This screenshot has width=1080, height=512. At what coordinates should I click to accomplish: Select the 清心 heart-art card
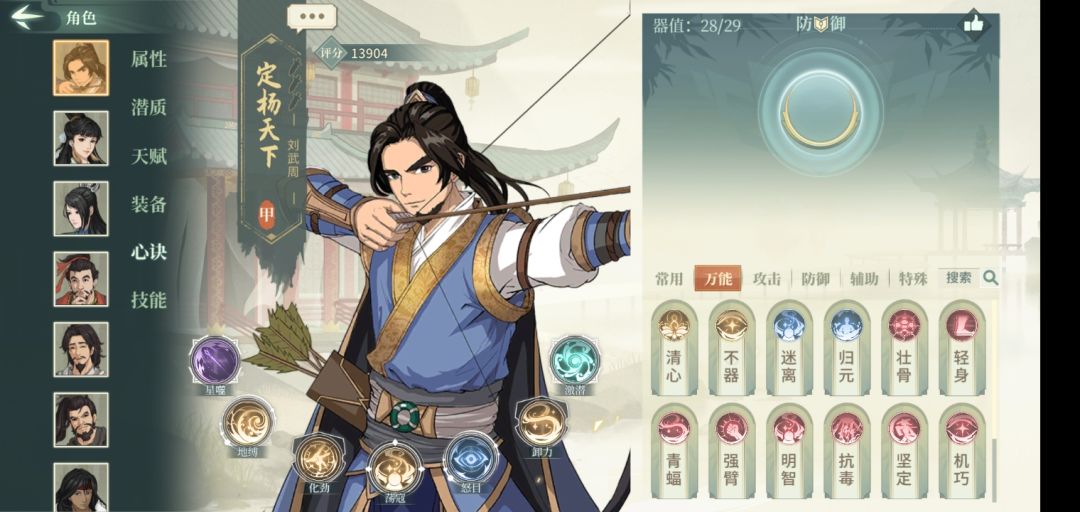point(674,348)
